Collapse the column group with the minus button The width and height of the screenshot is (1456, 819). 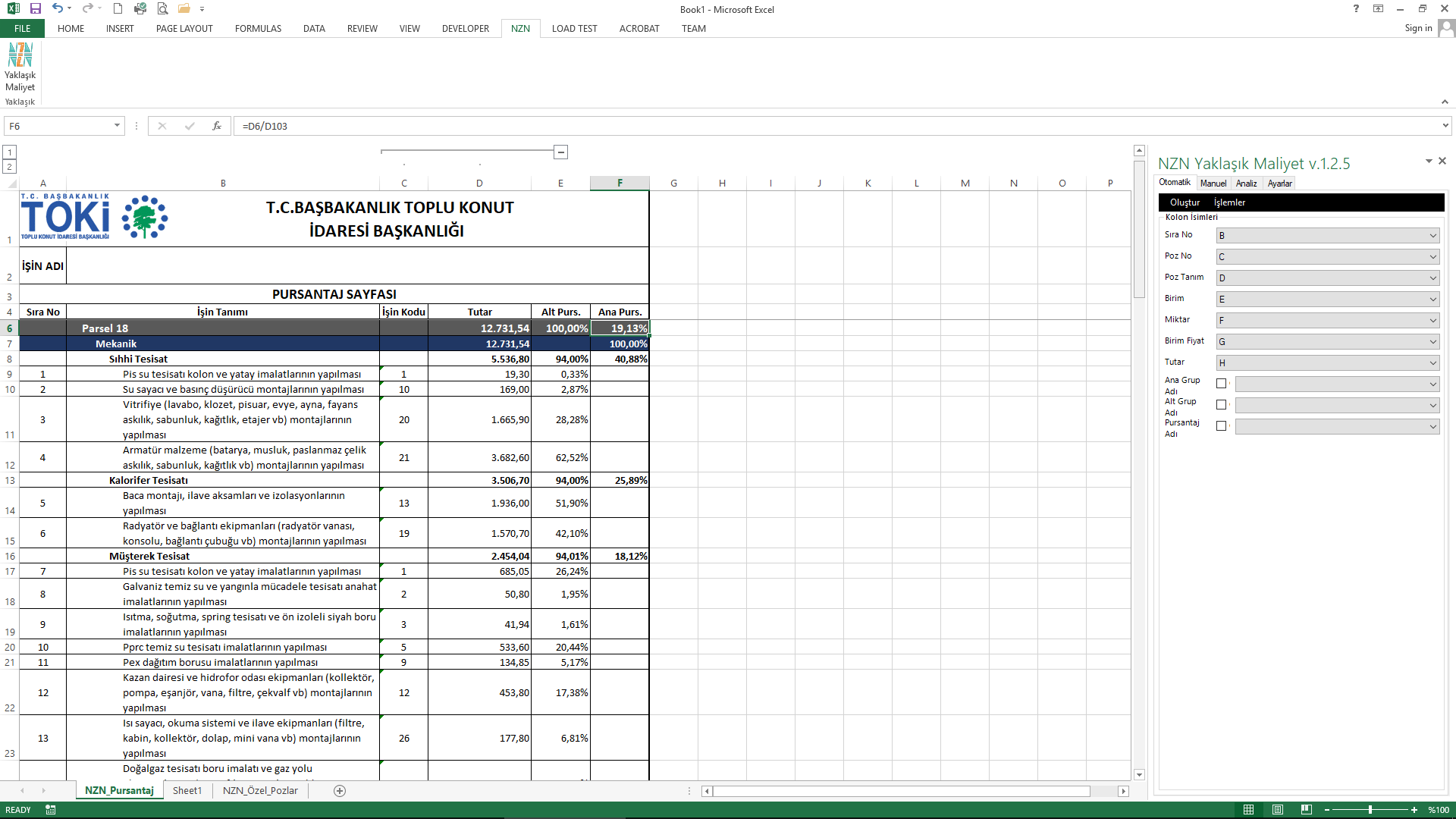click(x=561, y=152)
